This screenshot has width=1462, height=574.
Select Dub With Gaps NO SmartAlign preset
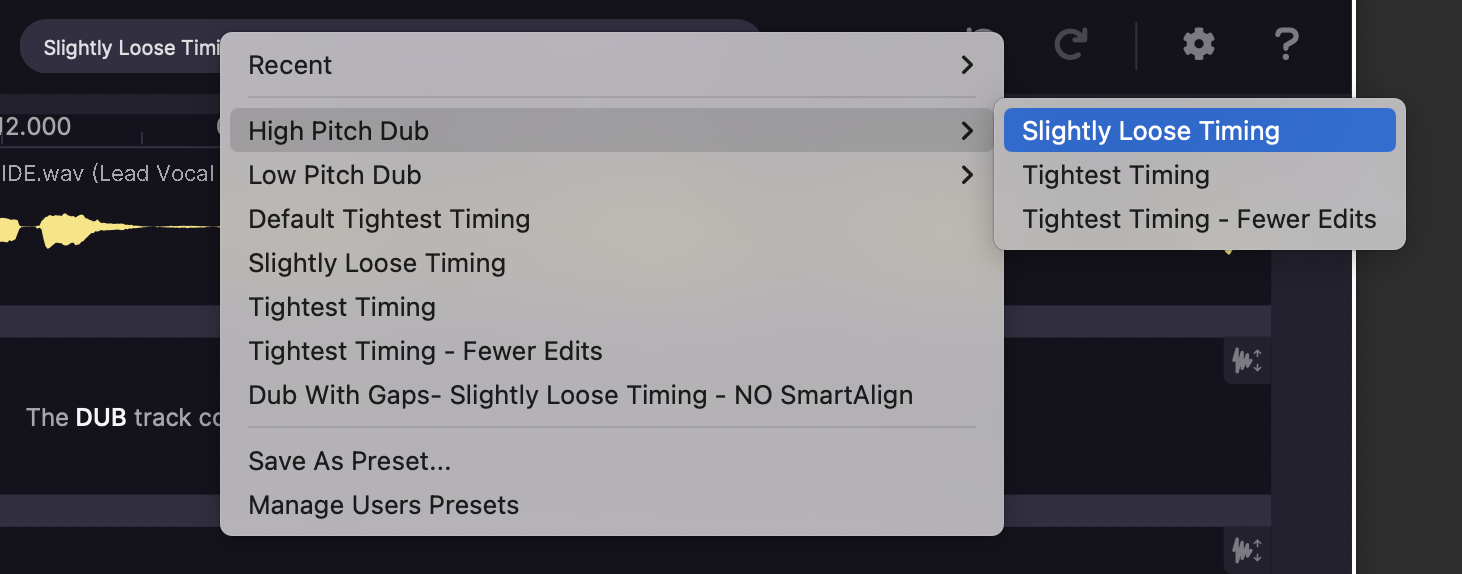pos(580,395)
